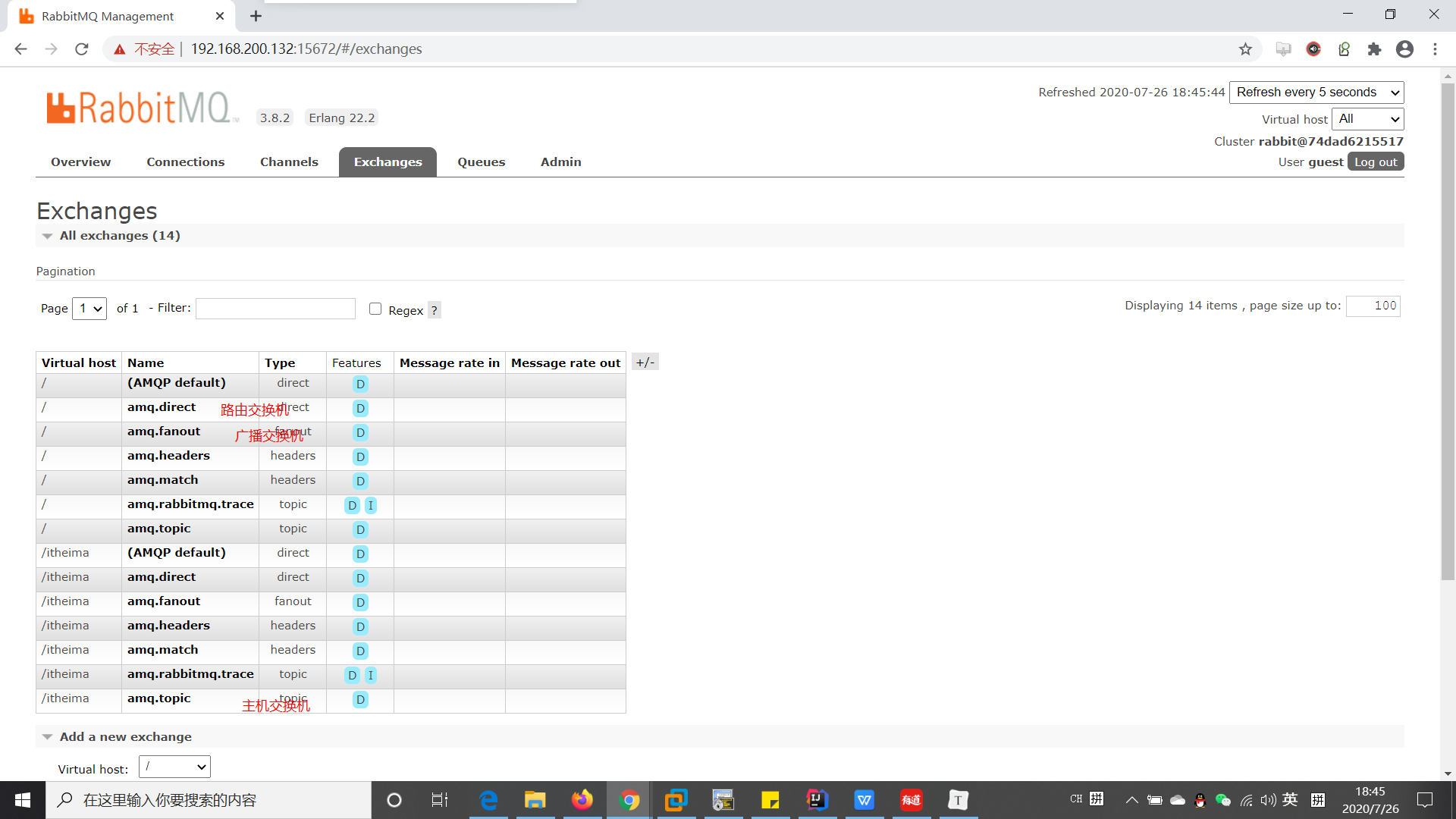Switch to the Queues tab
This screenshot has width=1456, height=819.
click(481, 162)
